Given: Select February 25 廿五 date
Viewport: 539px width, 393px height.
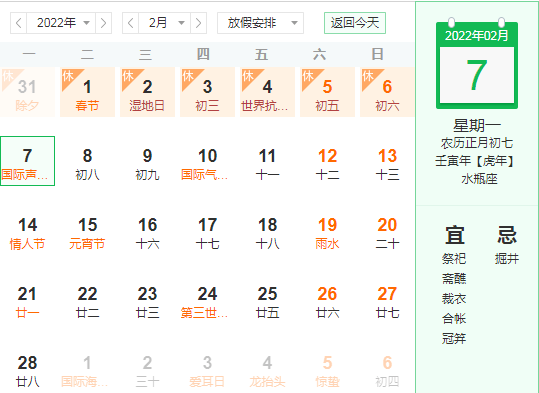Looking at the screenshot, I should pyautogui.click(x=267, y=299).
